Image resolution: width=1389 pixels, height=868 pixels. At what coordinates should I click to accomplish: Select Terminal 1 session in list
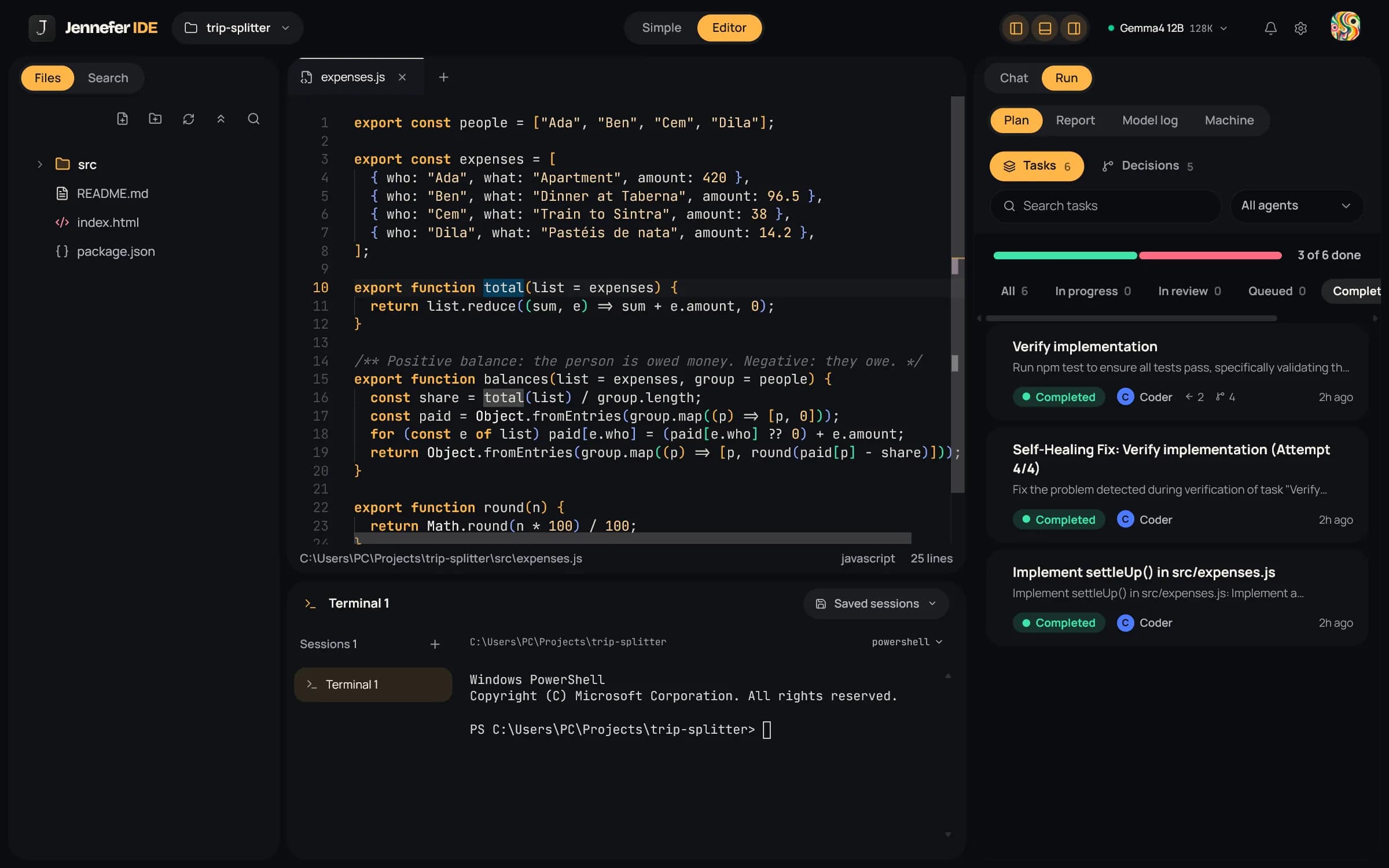(373, 685)
